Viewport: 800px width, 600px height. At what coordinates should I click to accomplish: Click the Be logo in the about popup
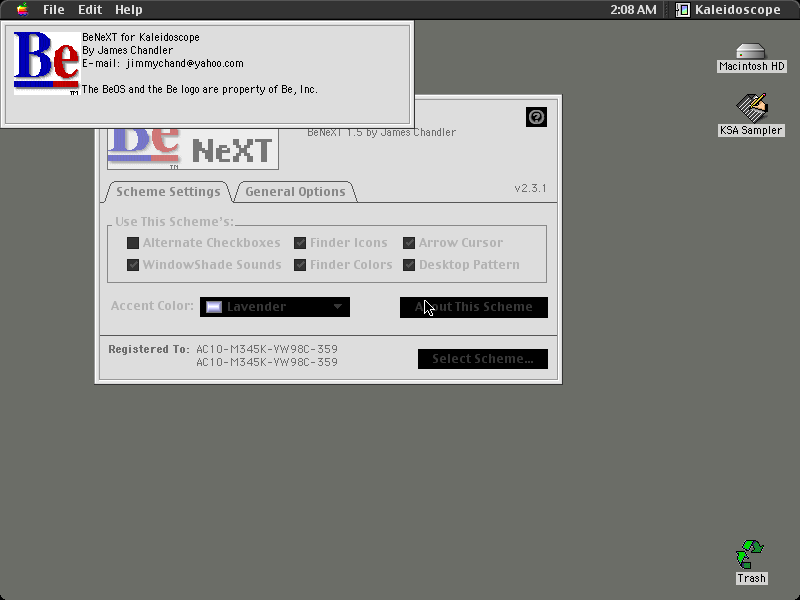46,63
